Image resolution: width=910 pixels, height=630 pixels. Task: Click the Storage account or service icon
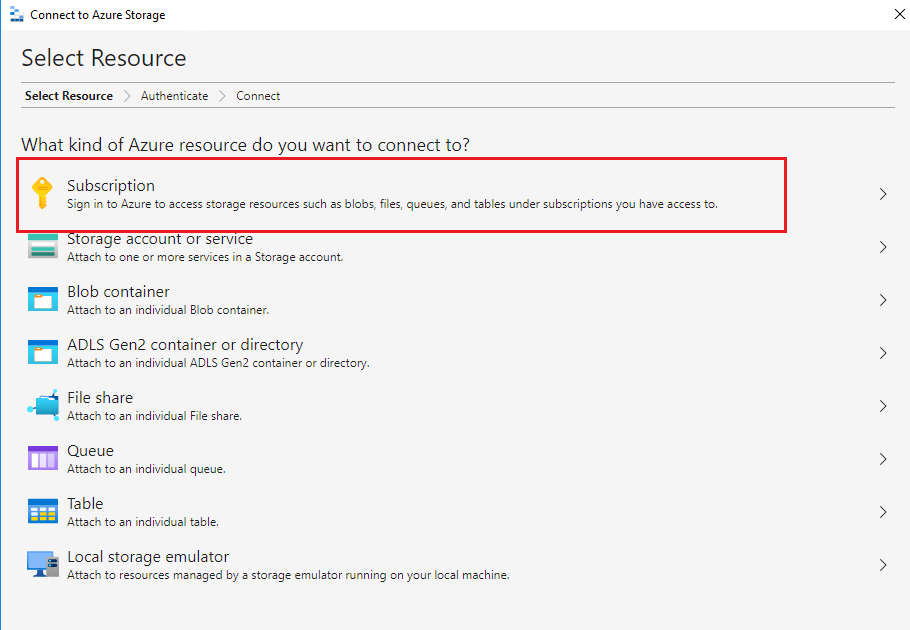pos(43,248)
